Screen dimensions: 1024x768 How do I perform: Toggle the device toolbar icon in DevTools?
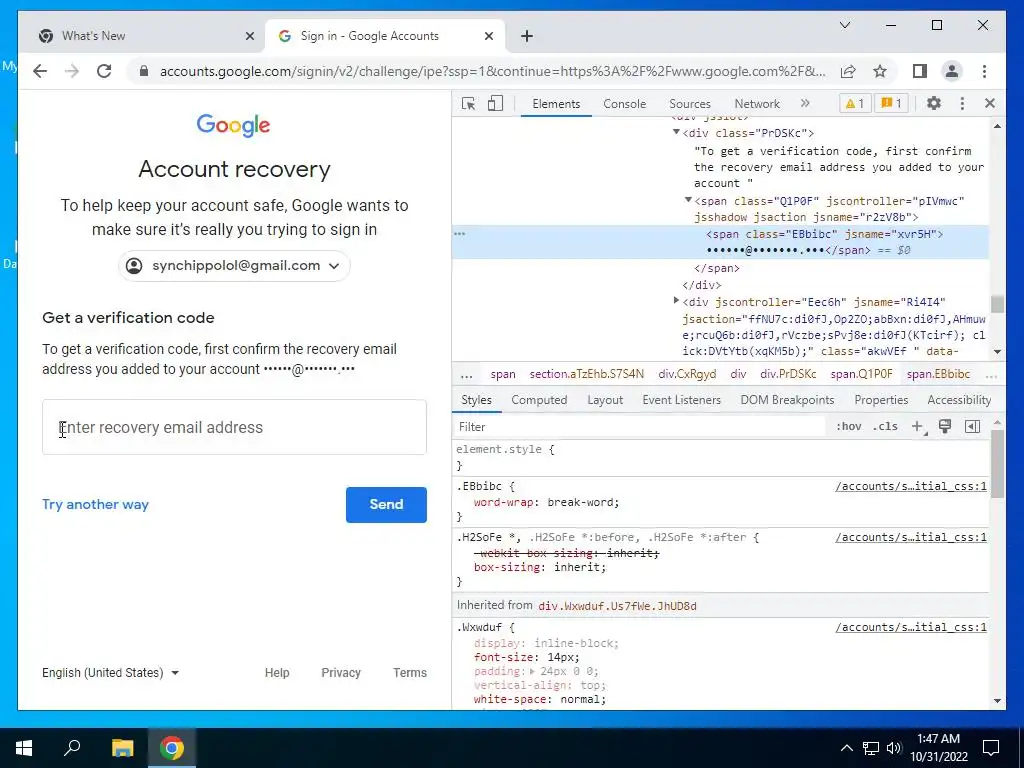point(495,103)
